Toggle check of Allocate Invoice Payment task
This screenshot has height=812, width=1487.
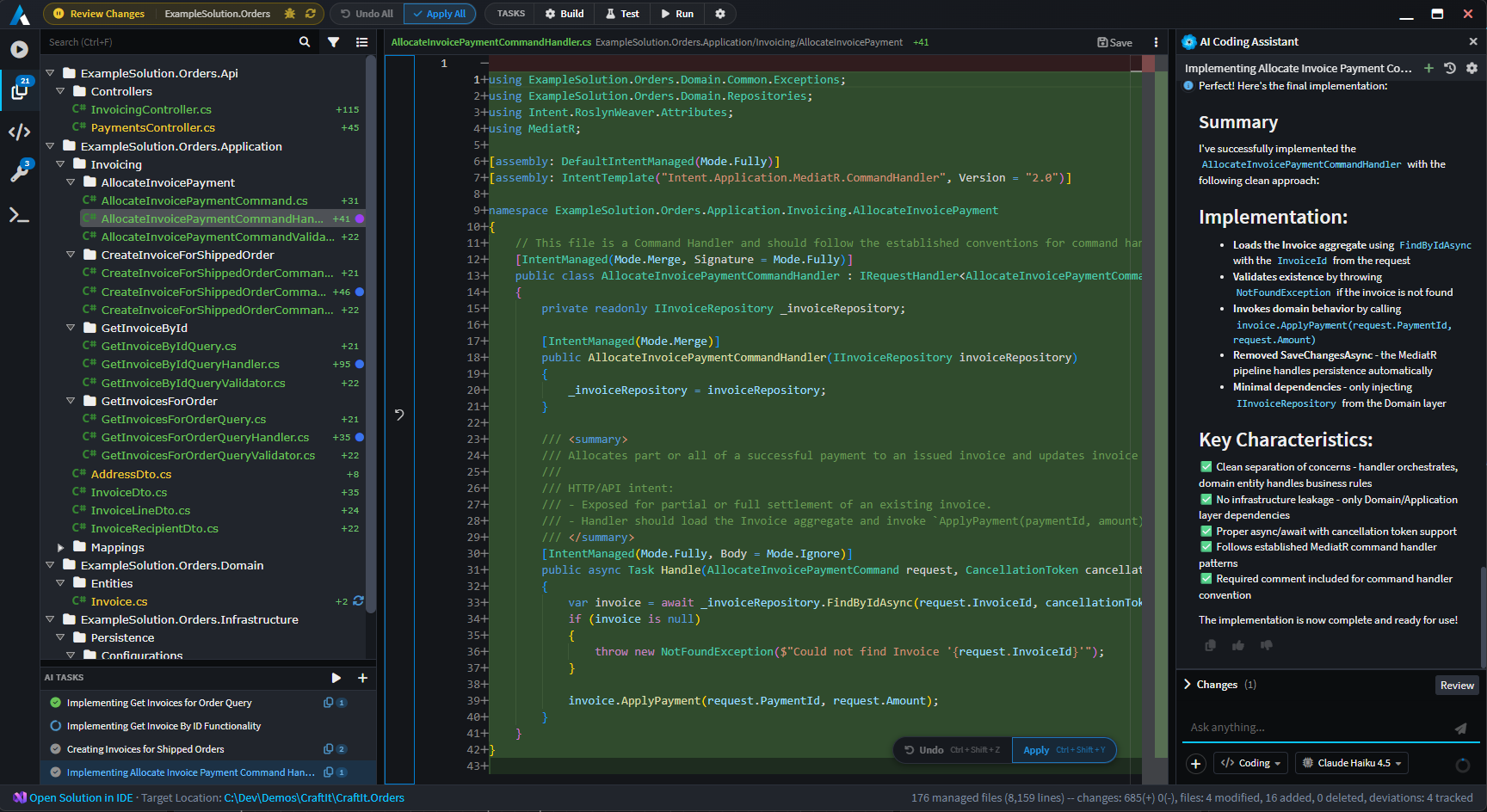(x=56, y=772)
